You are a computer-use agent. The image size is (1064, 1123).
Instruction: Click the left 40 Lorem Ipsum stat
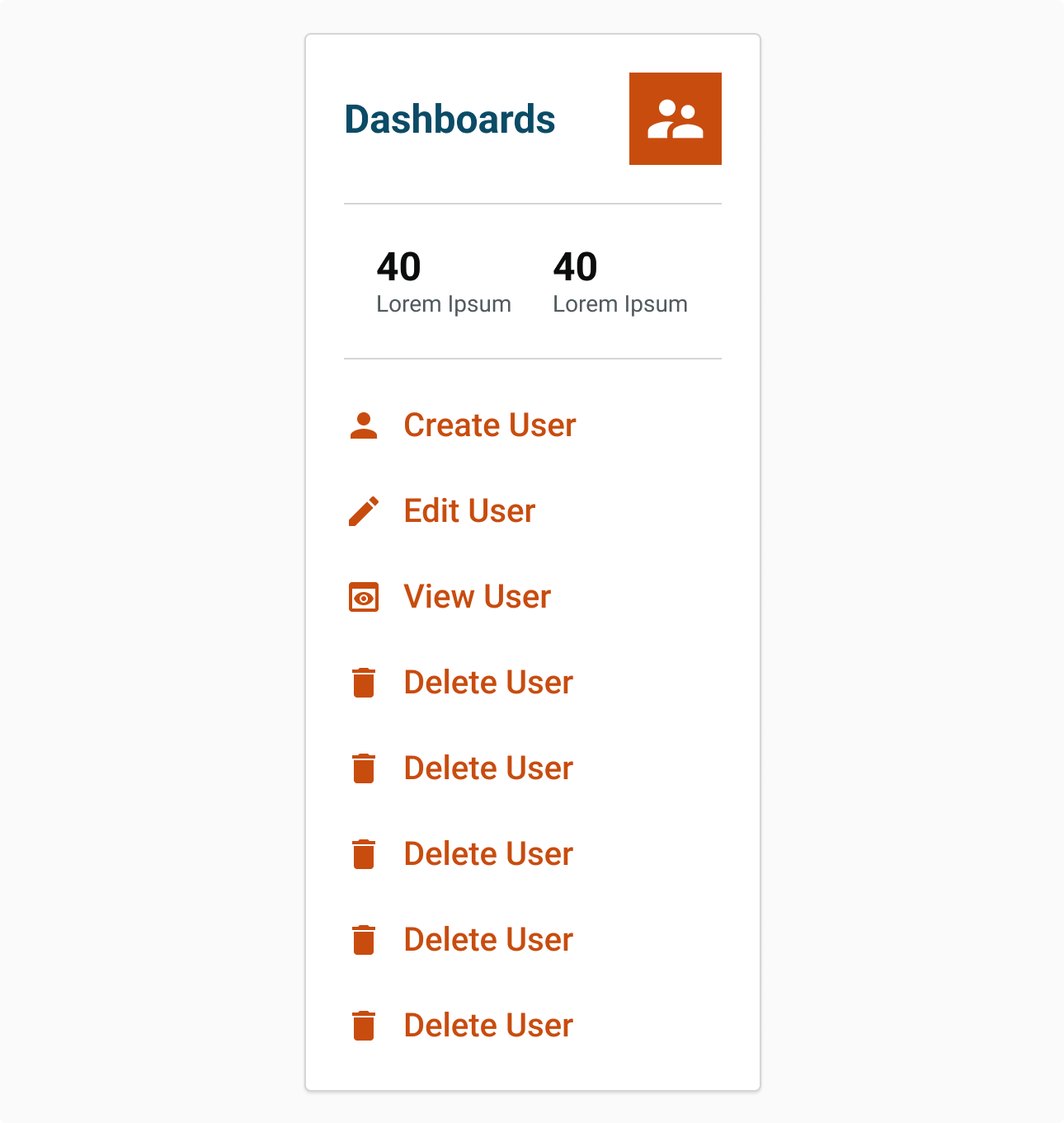click(443, 282)
